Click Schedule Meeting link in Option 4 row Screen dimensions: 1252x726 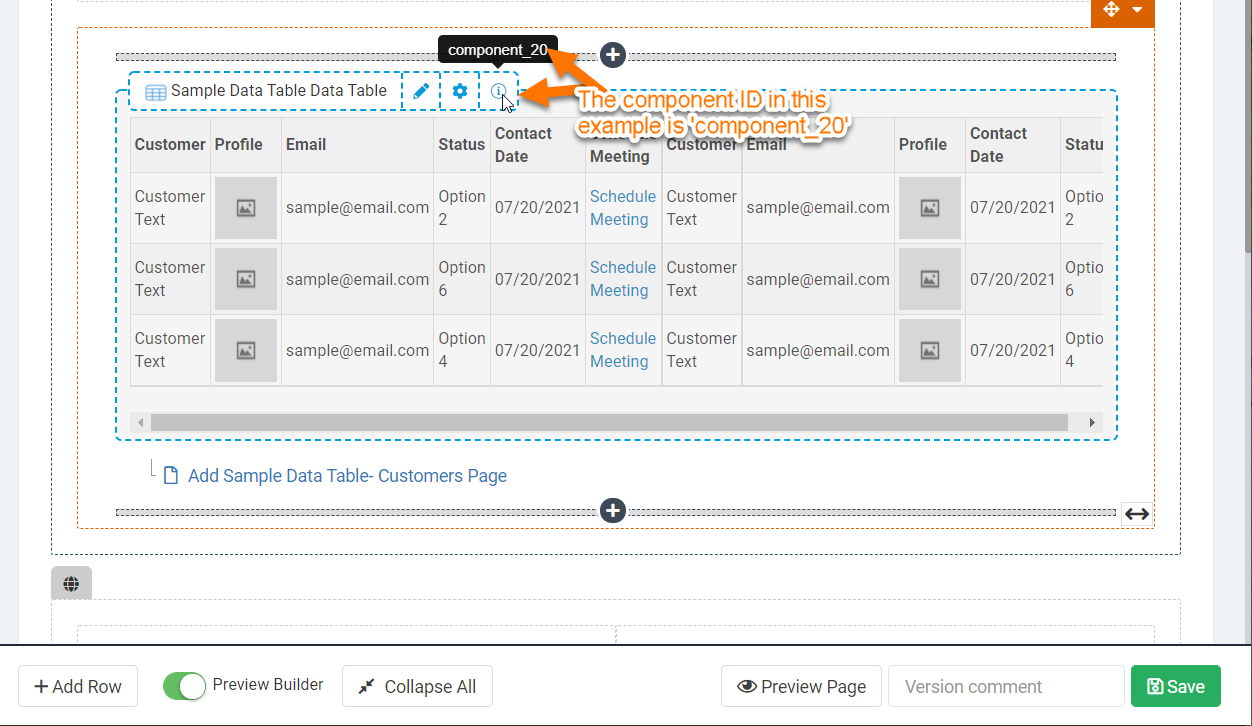623,350
